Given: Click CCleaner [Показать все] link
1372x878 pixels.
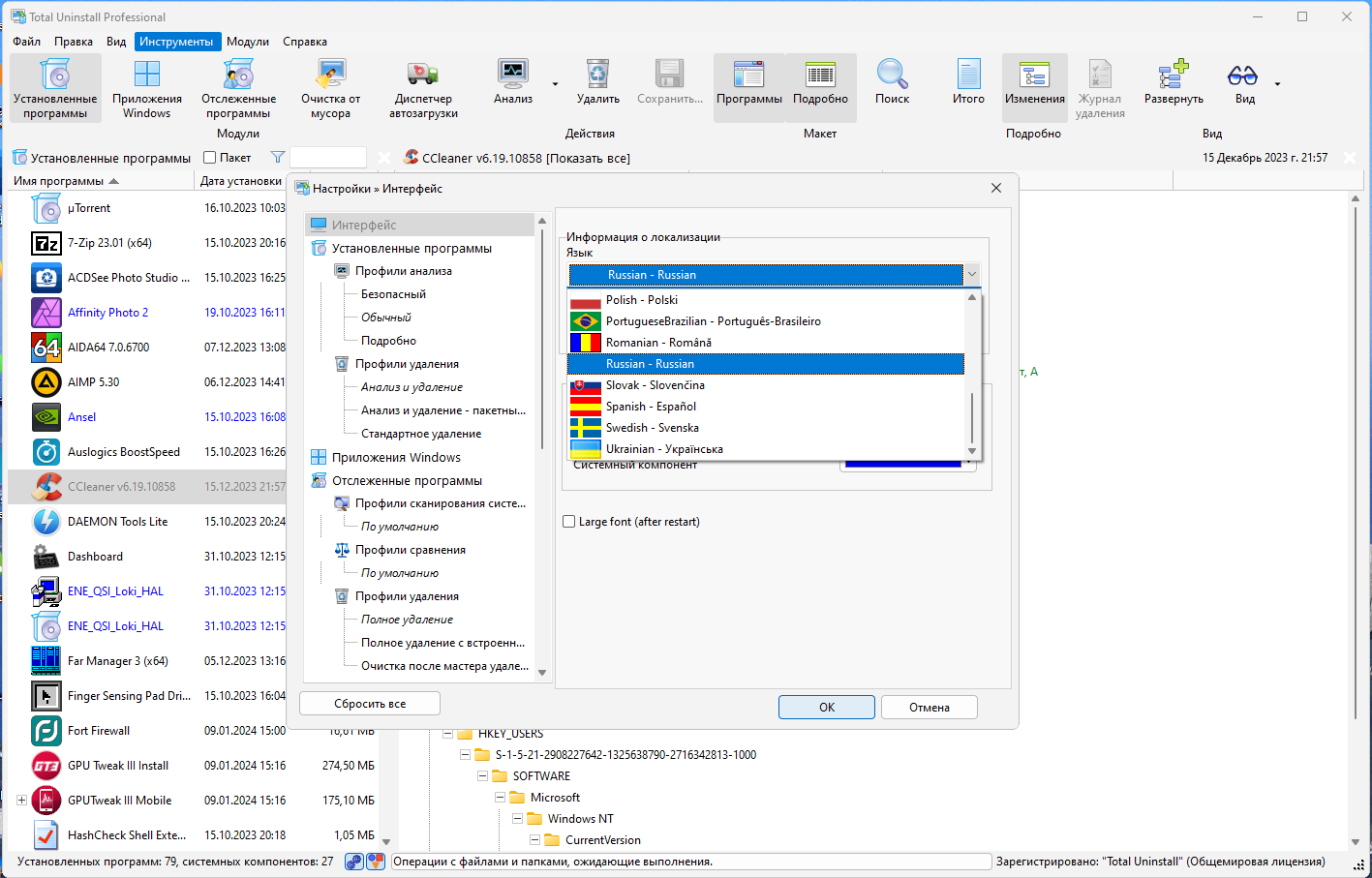Looking at the screenshot, I should pyautogui.click(x=526, y=158).
